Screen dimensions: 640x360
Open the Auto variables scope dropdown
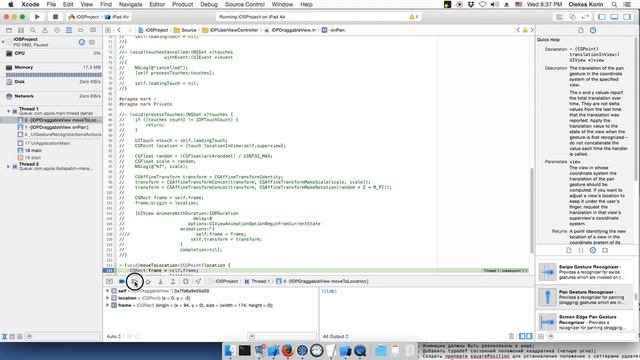point(113,336)
